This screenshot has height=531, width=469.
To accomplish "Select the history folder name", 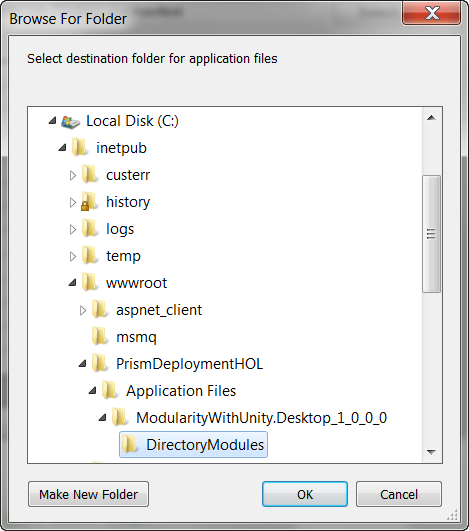I will (128, 202).
